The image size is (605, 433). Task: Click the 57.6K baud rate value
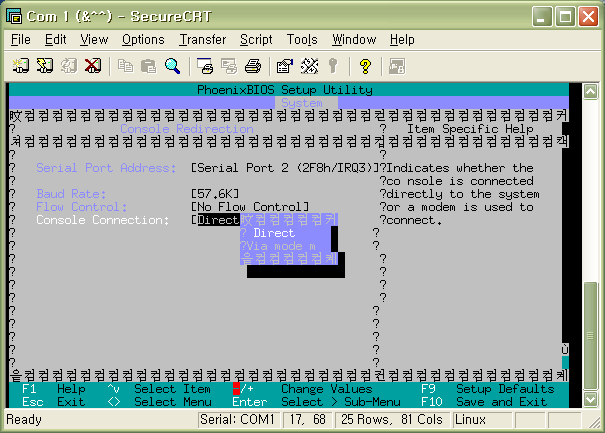click(215, 194)
